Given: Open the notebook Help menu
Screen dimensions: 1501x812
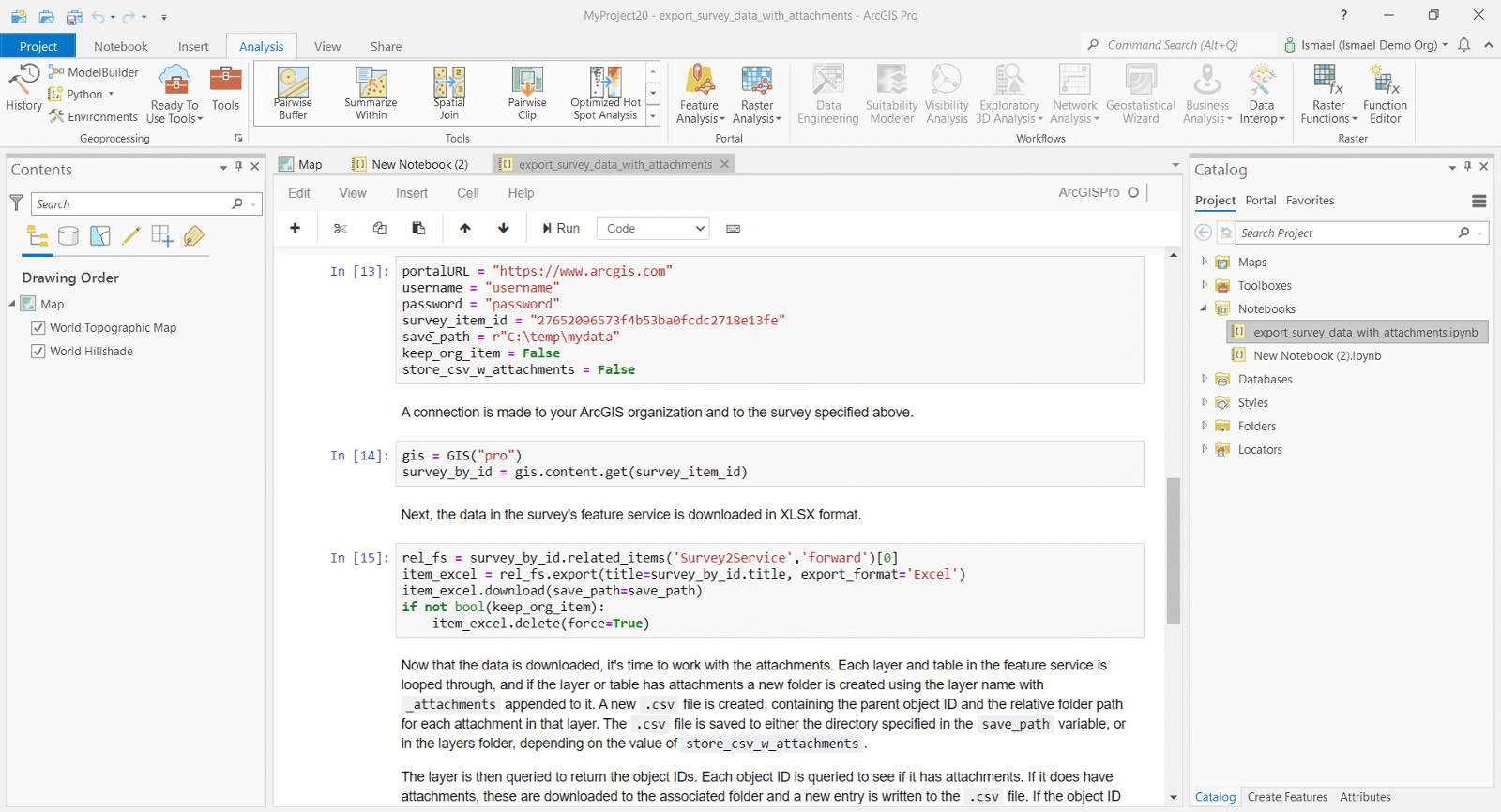Looking at the screenshot, I should (521, 193).
